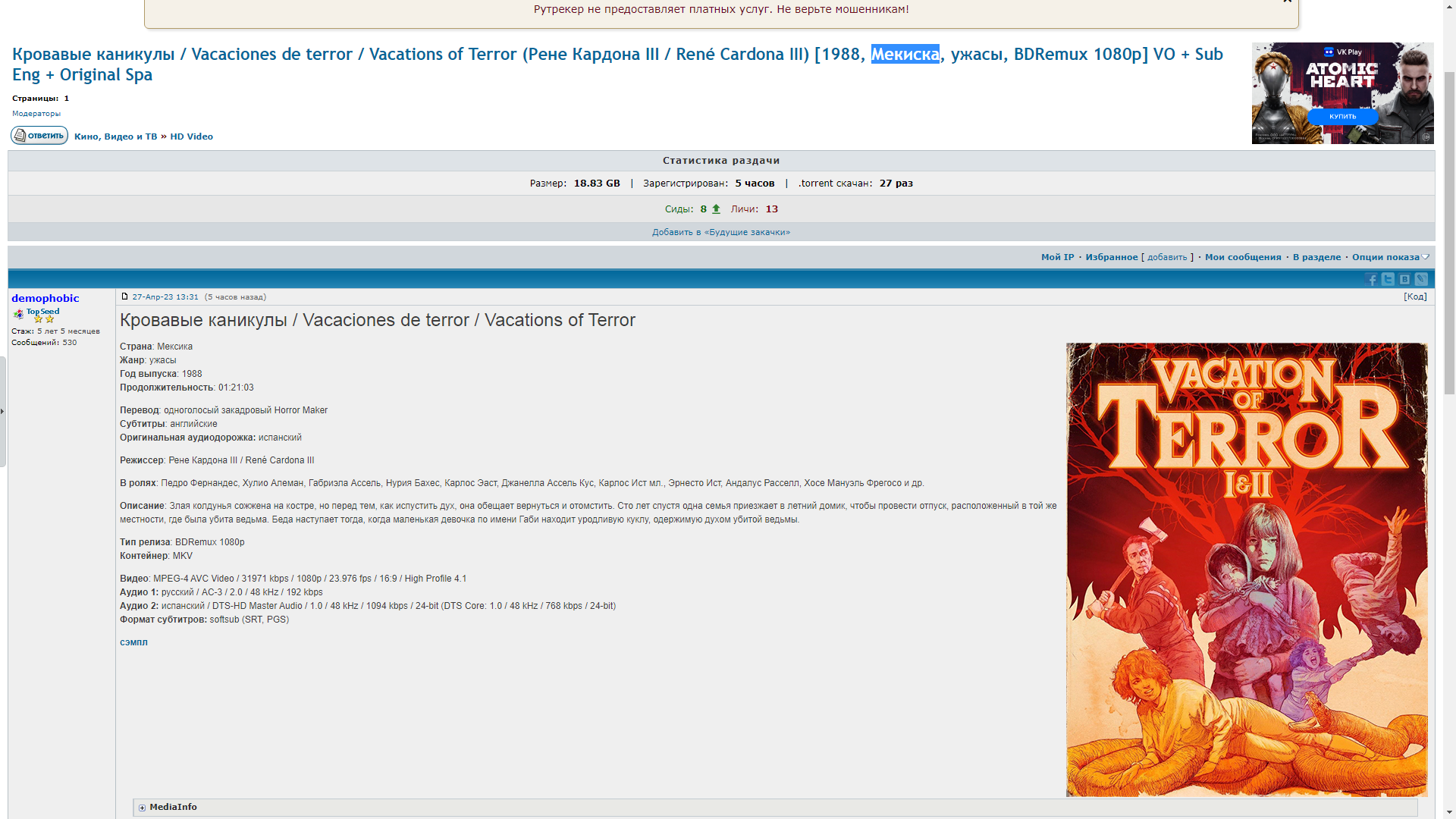Click the green seeders arrow icon
1456x819 pixels.
tap(716, 209)
